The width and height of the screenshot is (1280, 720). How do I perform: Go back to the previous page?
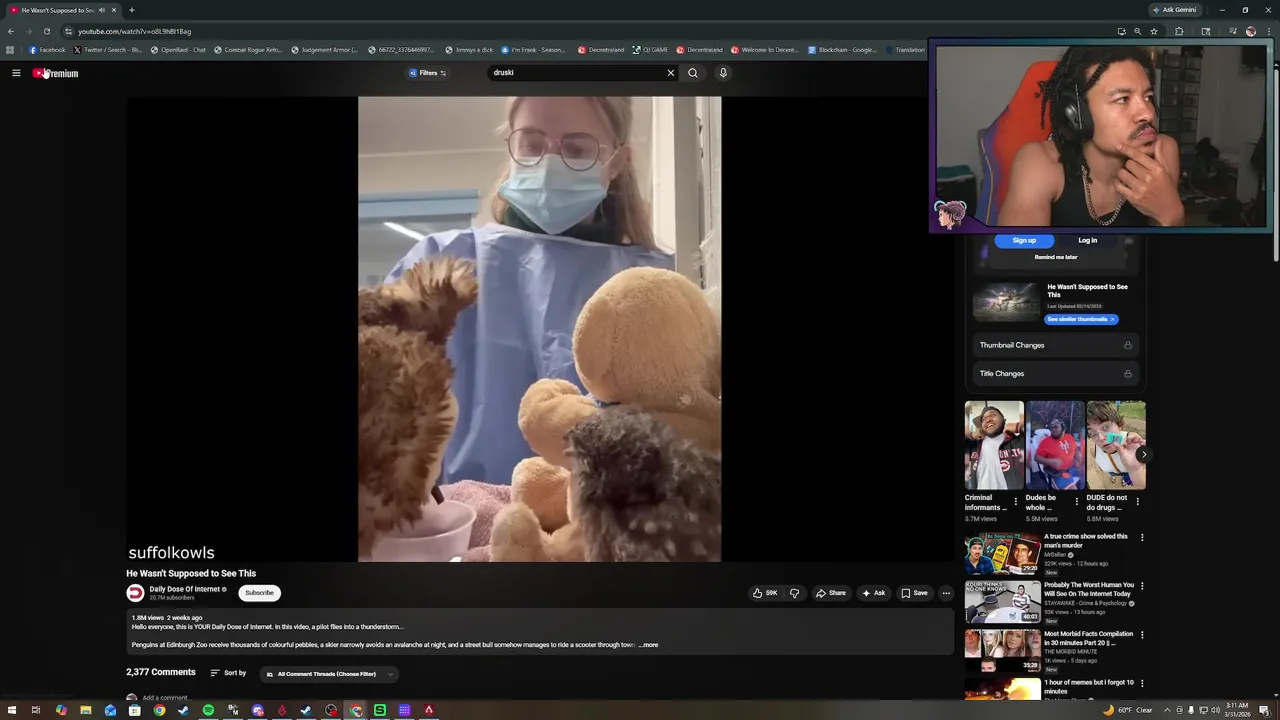point(11,31)
